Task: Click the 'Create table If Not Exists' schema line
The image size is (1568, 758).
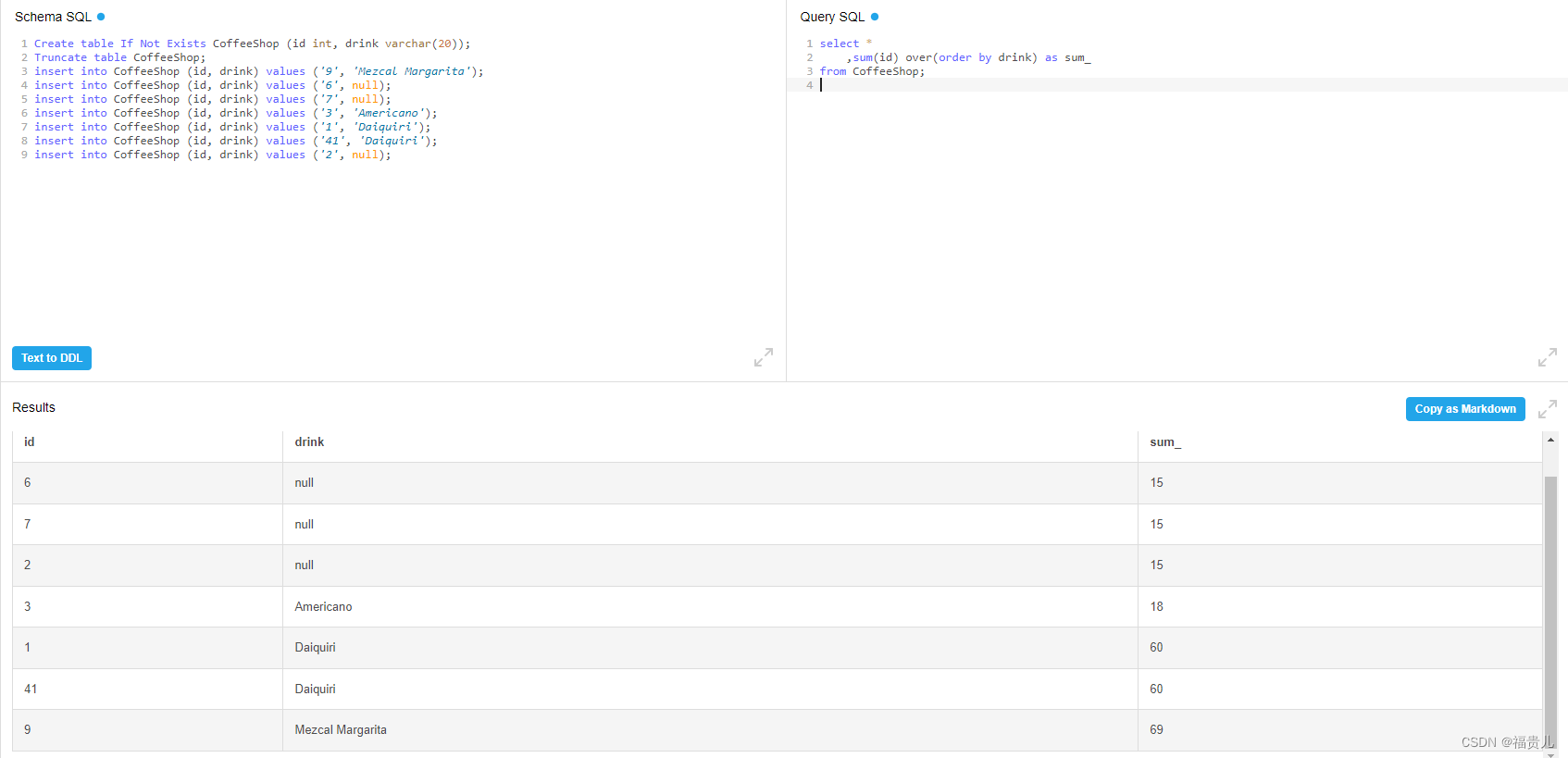Action: 252,43
